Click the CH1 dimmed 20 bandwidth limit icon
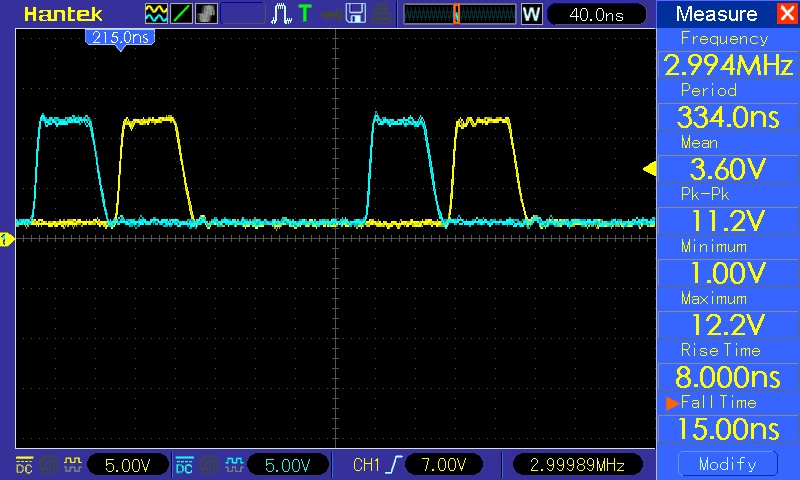800x480 pixels. [x=49, y=465]
